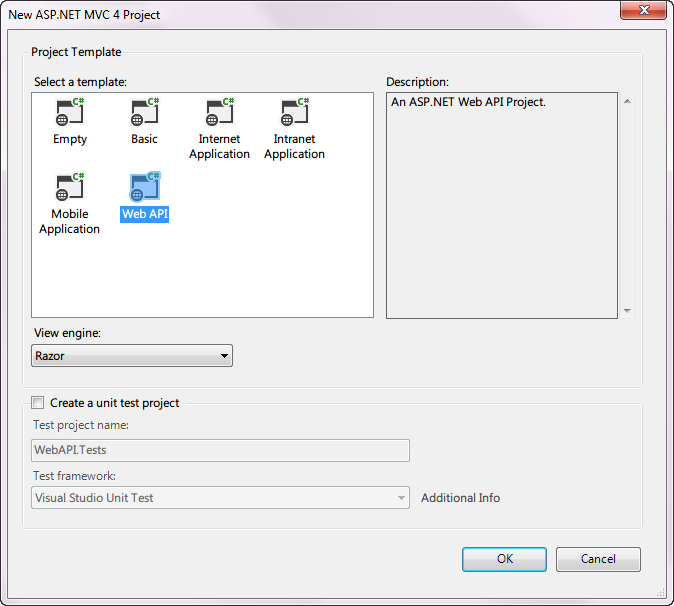This screenshot has height=606, width=674.
Task: Select the Mobile Application template icon
Action: click(70, 187)
